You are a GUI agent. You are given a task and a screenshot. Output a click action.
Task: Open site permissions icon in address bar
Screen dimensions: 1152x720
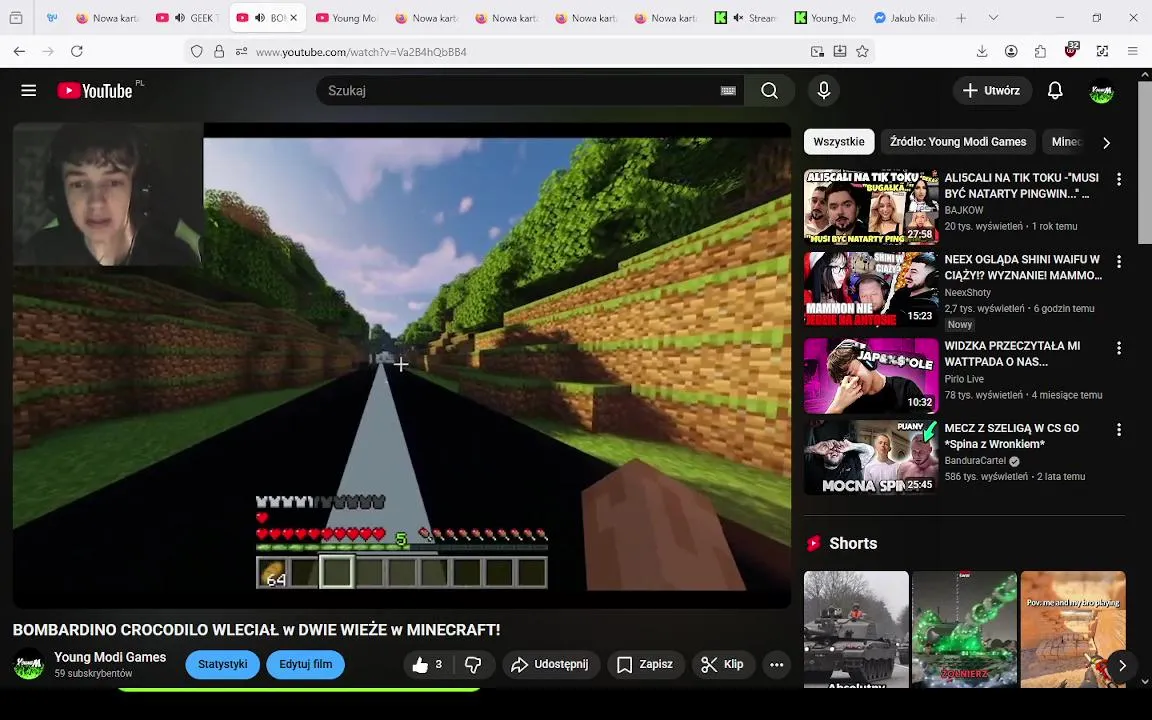click(241, 51)
